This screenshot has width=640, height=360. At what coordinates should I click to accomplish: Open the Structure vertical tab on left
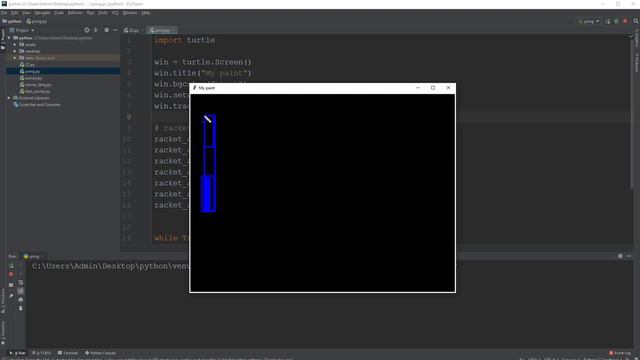pyautogui.click(x=3, y=302)
